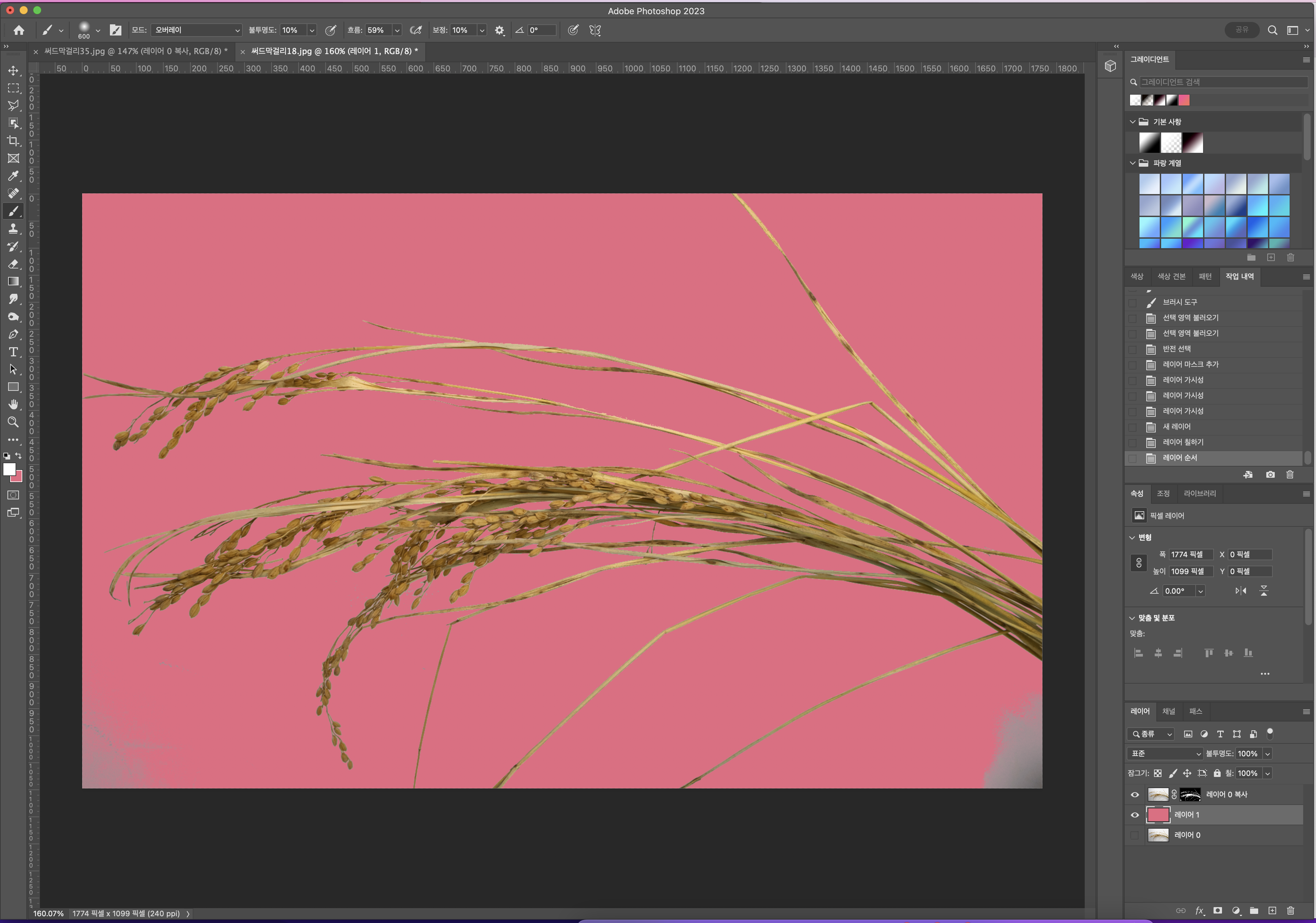The image size is (1316, 923).
Task: Select the Frame tool
Action: pyautogui.click(x=13, y=158)
